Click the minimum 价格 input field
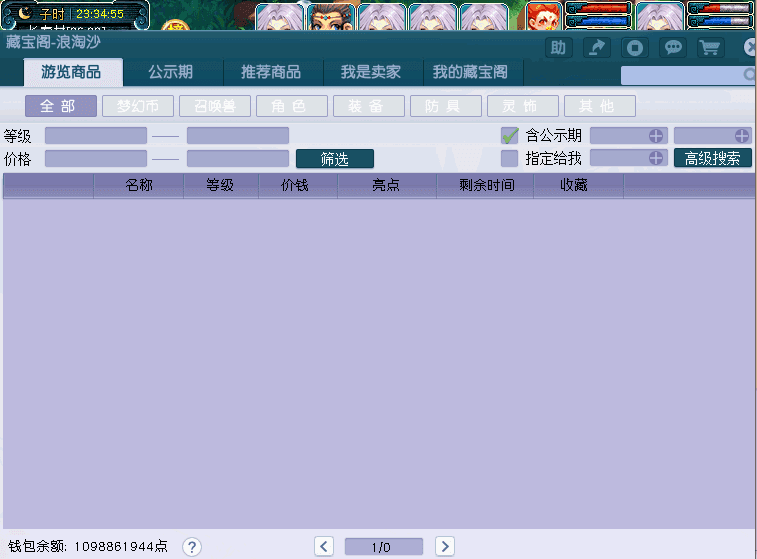The height and width of the screenshot is (559, 757). pos(96,158)
